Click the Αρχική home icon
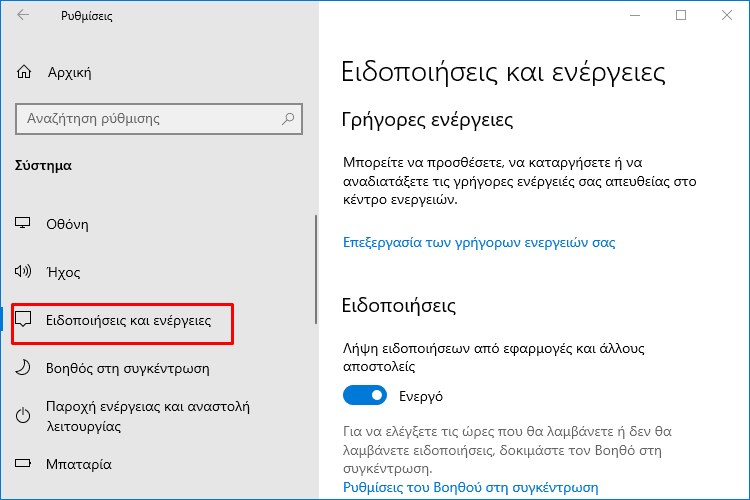The image size is (750, 500). pos(24,72)
